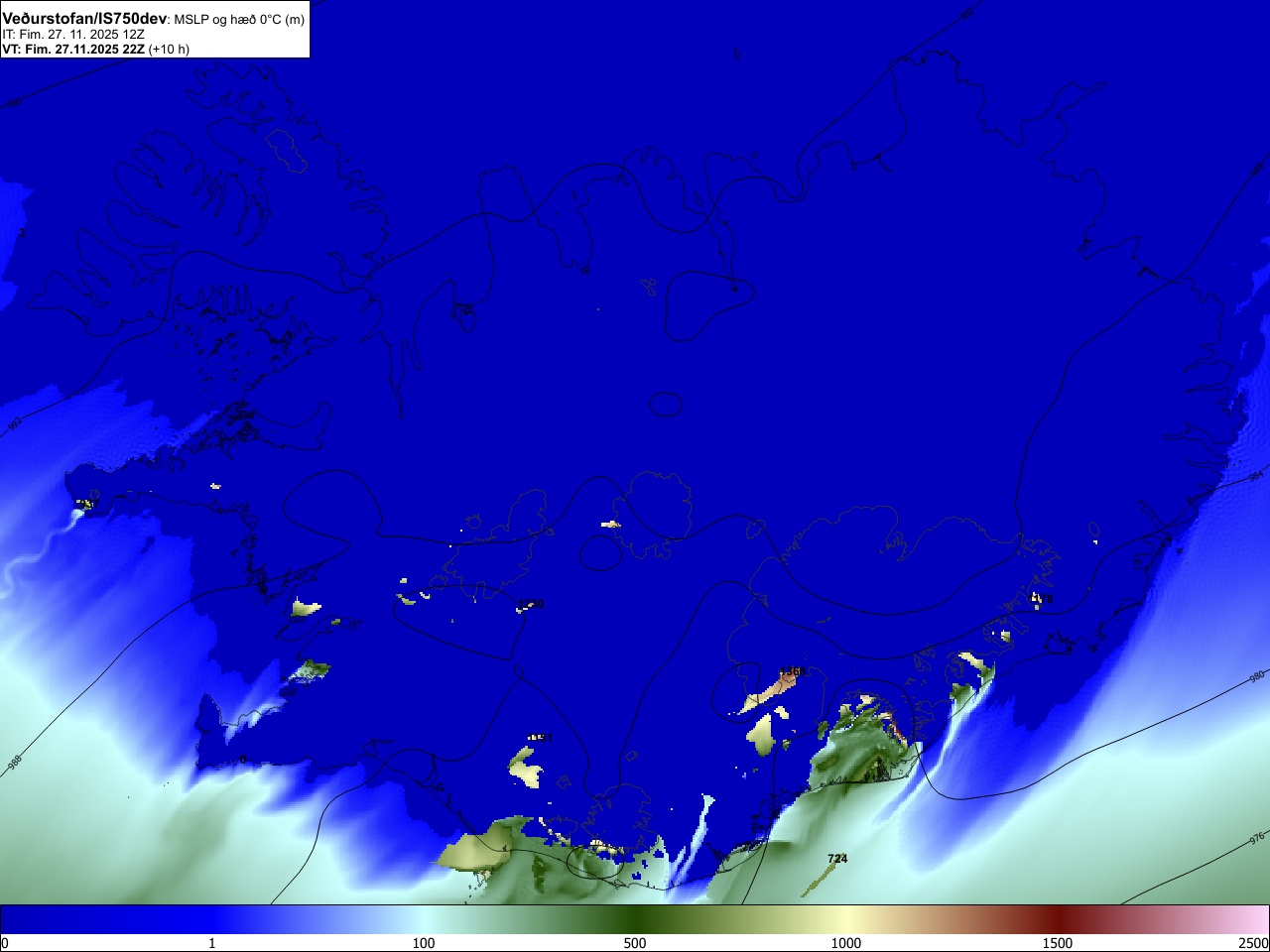The image size is (1270, 952).
Task: Click the 'VT: Fim. 27.11.2025 22Z' line
Action: tap(73, 49)
